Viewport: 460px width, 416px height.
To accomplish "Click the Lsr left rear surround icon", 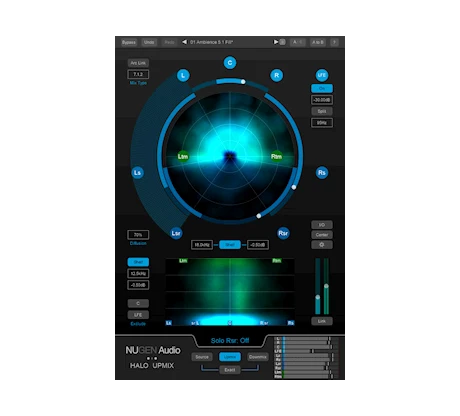I will (176, 233).
